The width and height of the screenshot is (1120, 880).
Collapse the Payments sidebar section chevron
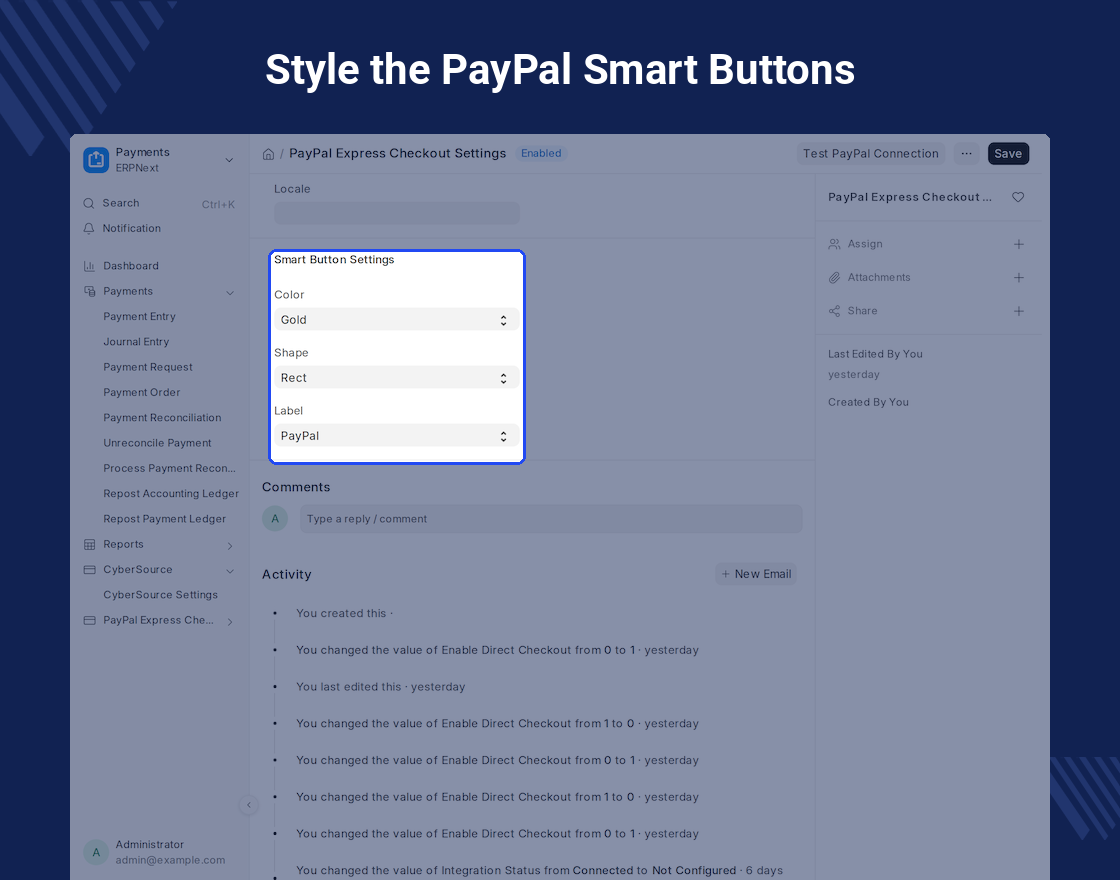pos(230,292)
